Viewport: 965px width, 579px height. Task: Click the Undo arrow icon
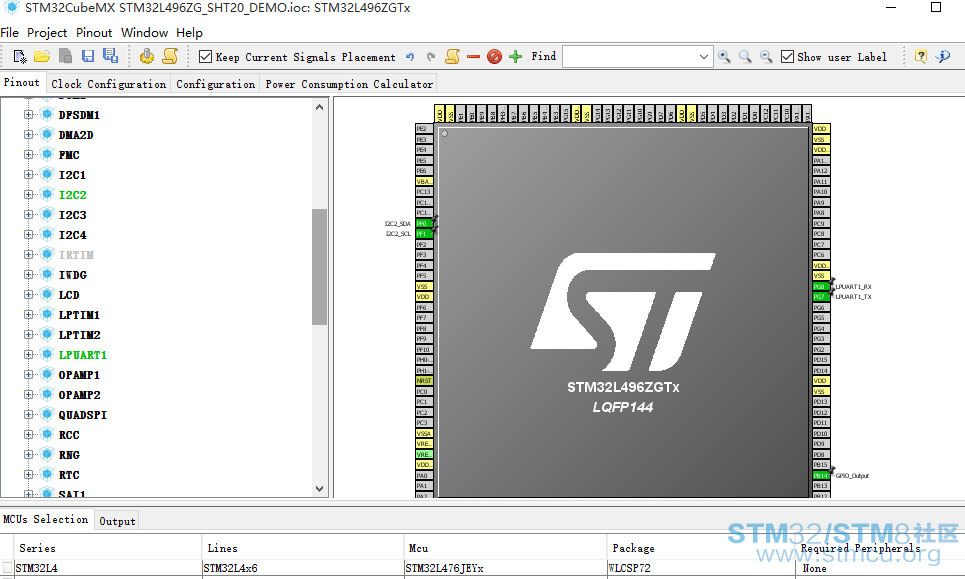pos(410,57)
